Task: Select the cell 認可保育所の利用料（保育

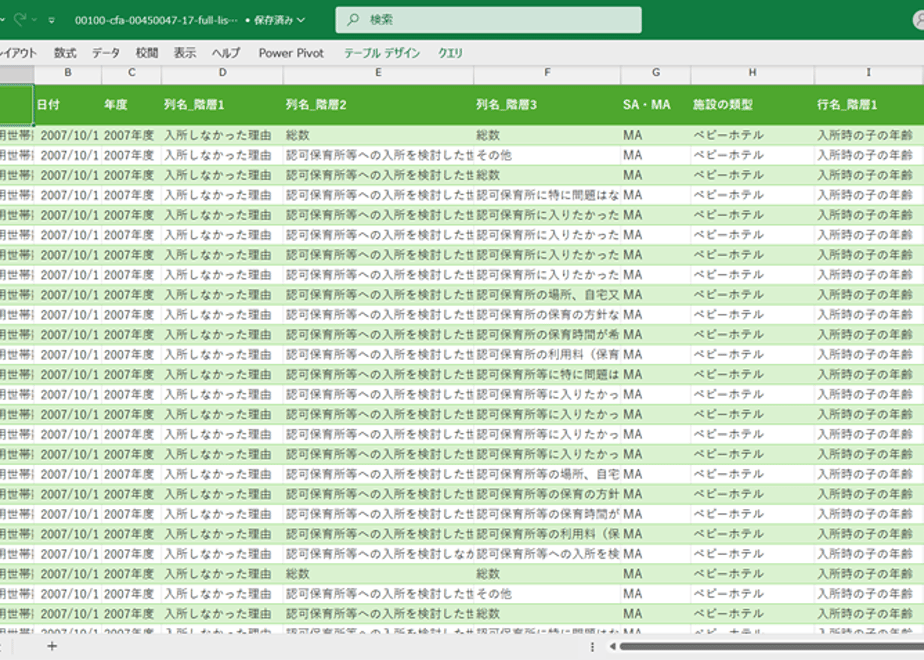Action: point(547,355)
